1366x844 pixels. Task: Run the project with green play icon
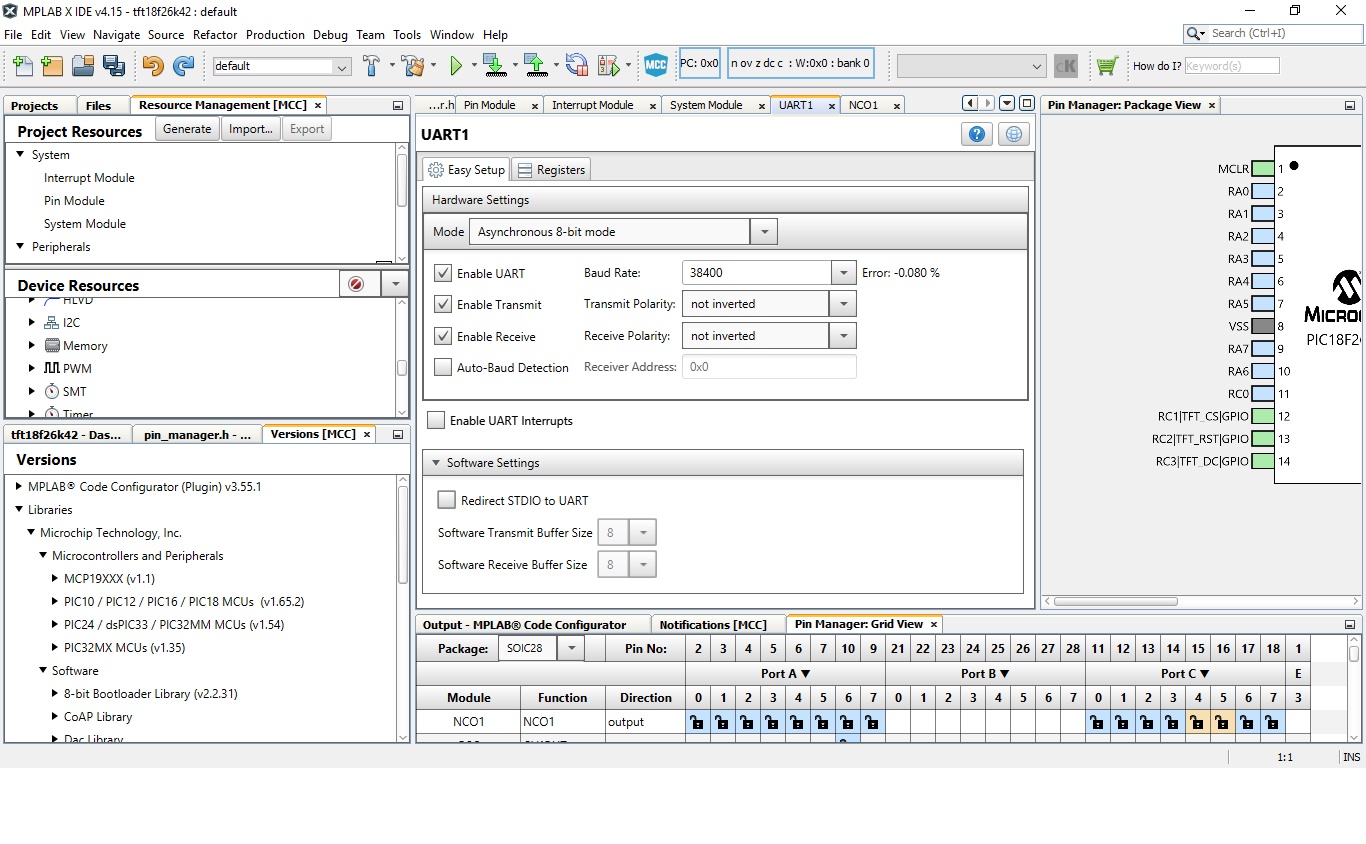point(456,66)
